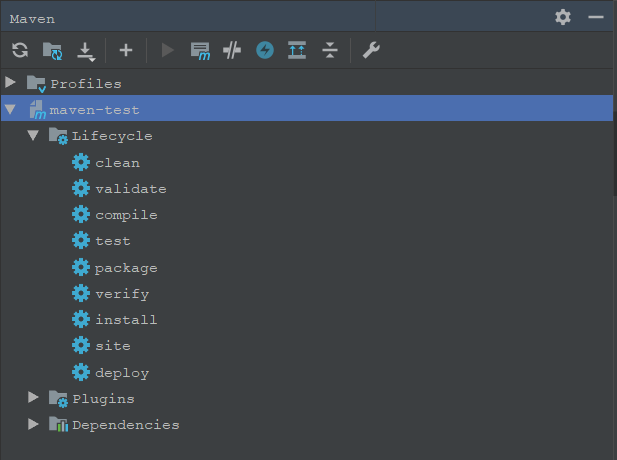Screen dimensions: 617x460
Task: Open the Maven panel options gear
Action: [x=563, y=17]
